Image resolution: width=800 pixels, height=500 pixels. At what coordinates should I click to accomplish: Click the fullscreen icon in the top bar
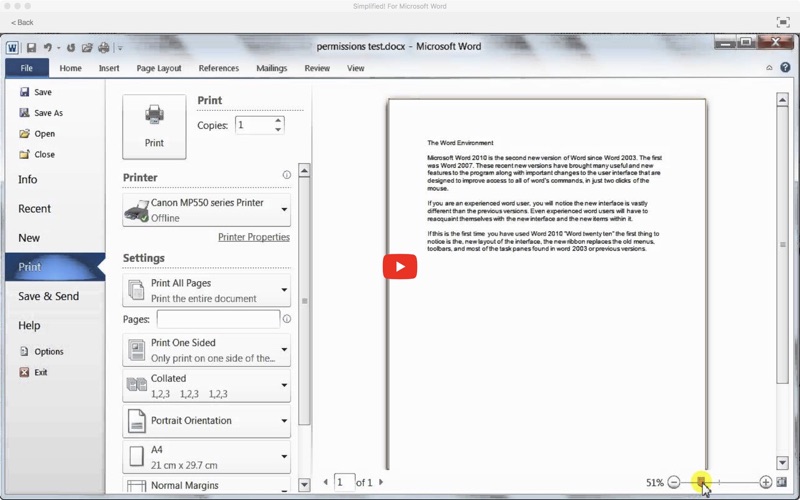(782, 22)
